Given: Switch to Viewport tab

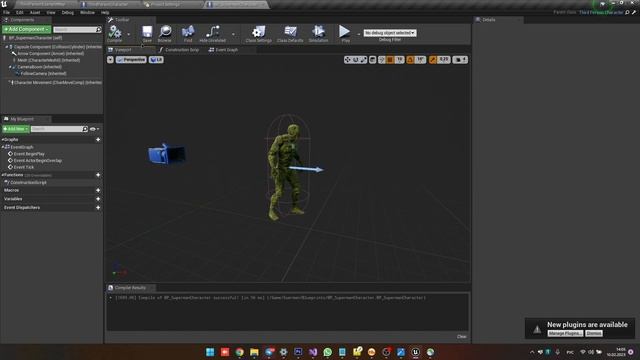Looking at the screenshot, I should click(122, 50).
